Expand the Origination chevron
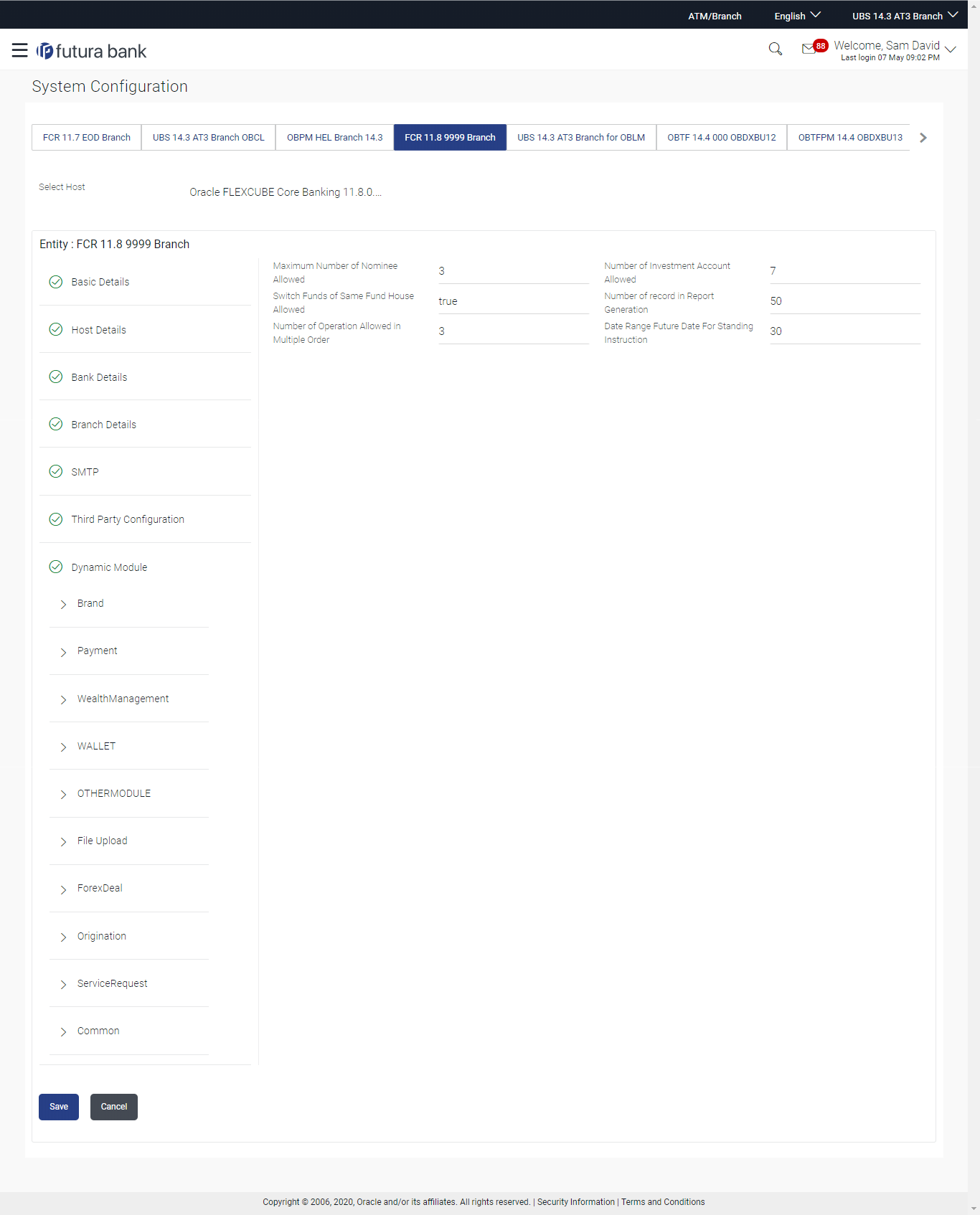 click(63, 937)
